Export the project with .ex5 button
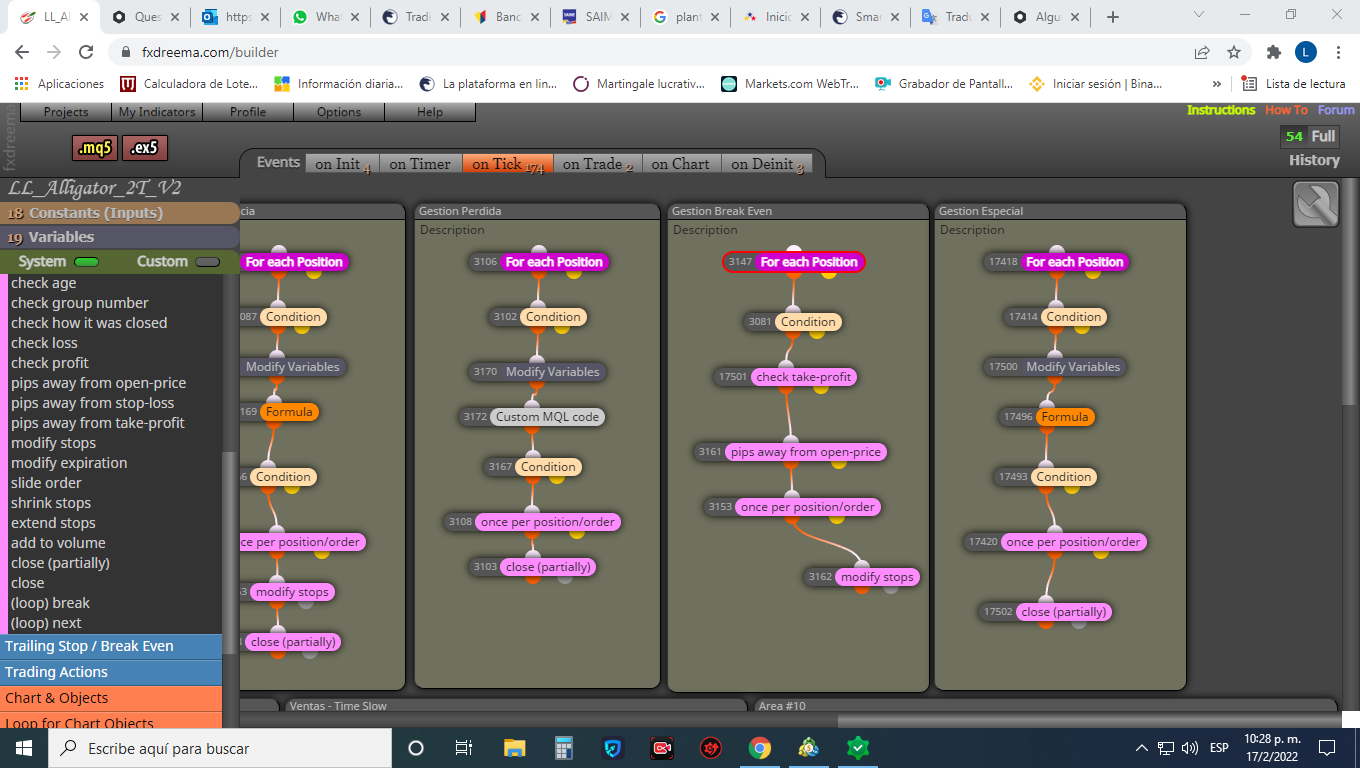Screen dimensions: 1360x768 tap(145, 148)
